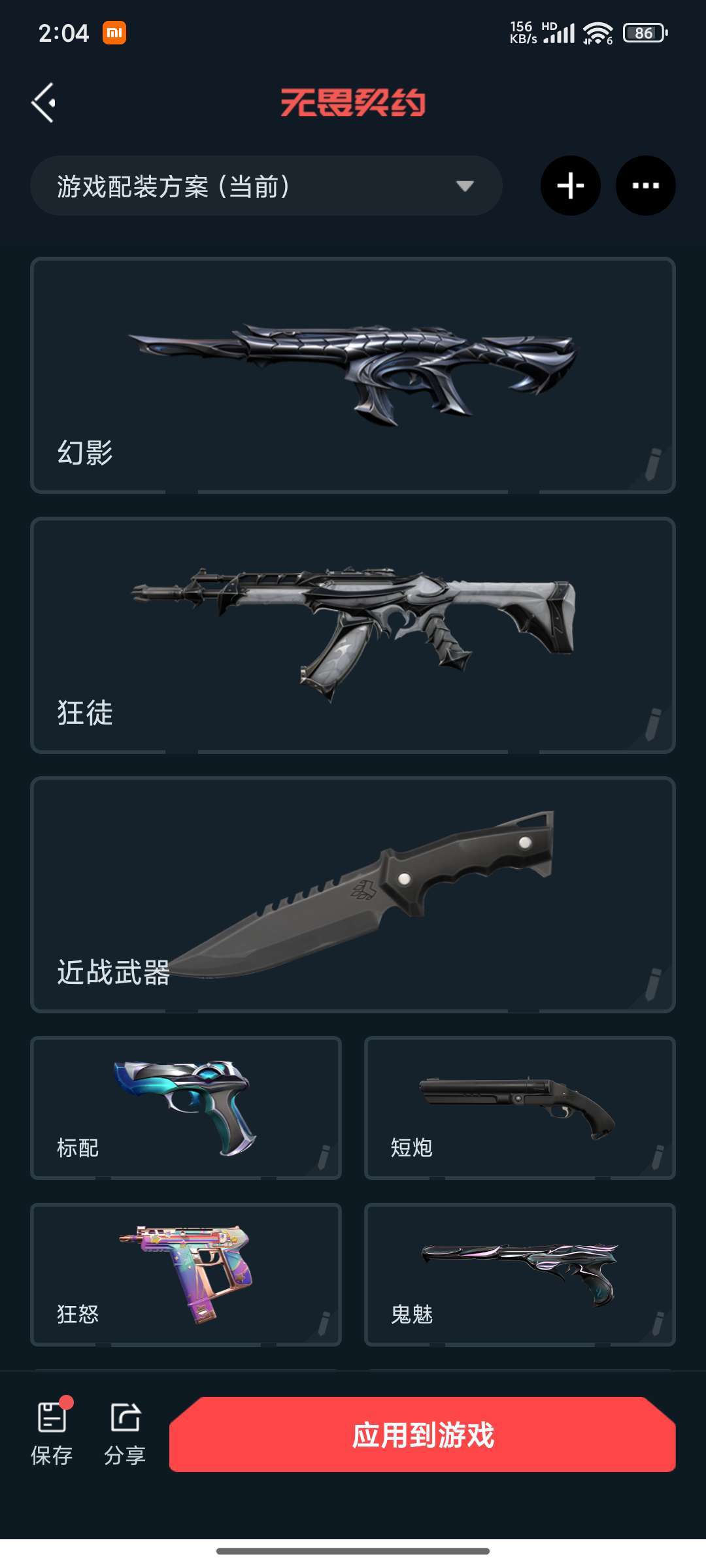The image size is (706, 1568).
Task: Tap the battery indicator in status bar
Action: (645, 33)
